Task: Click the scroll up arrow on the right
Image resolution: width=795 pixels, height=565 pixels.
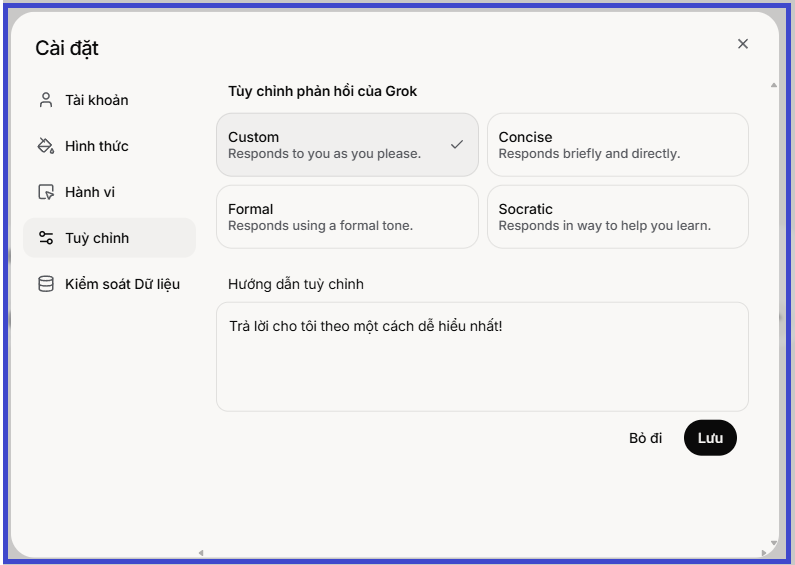Action: [774, 85]
